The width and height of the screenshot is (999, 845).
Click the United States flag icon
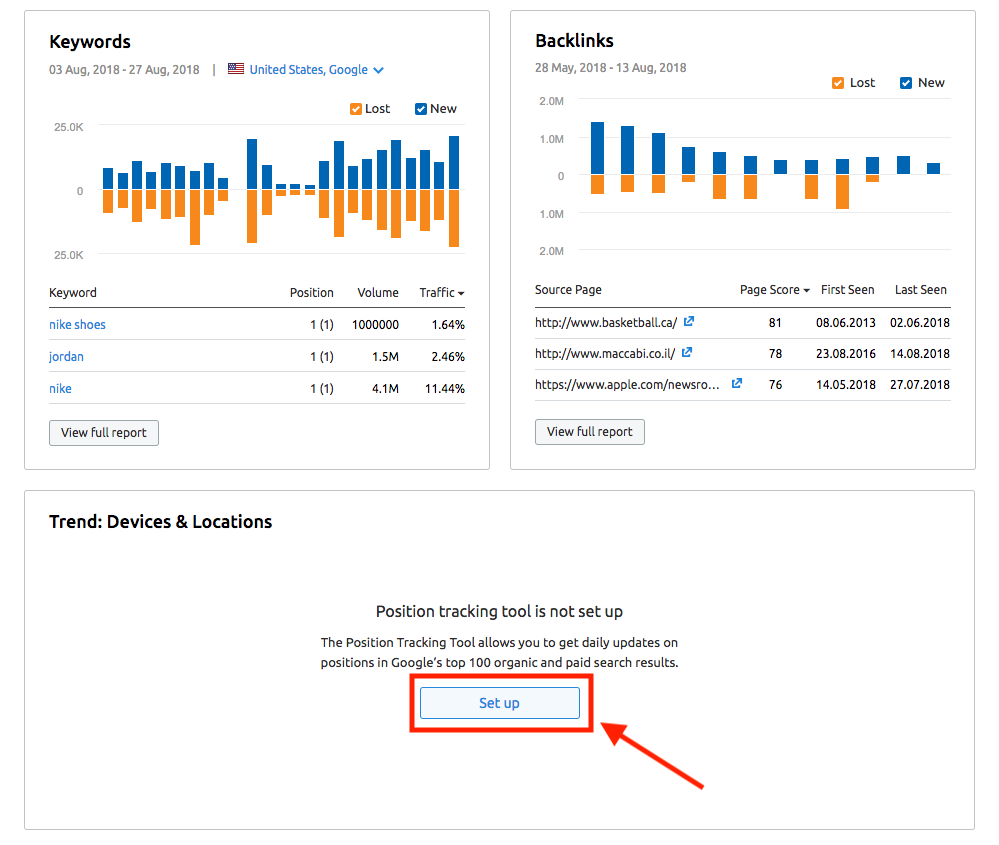[236, 69]
